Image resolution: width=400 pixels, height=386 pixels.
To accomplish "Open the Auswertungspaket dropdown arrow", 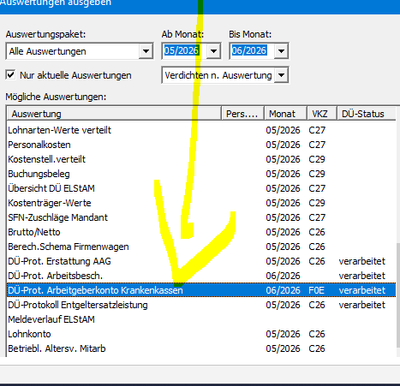I will pos(146,51).
